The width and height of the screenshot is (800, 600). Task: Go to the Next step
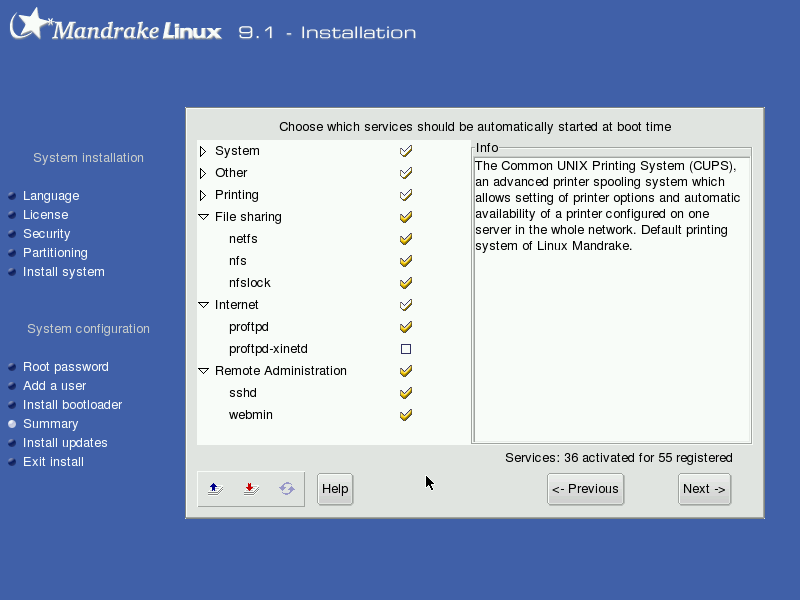tap(704, 489)
